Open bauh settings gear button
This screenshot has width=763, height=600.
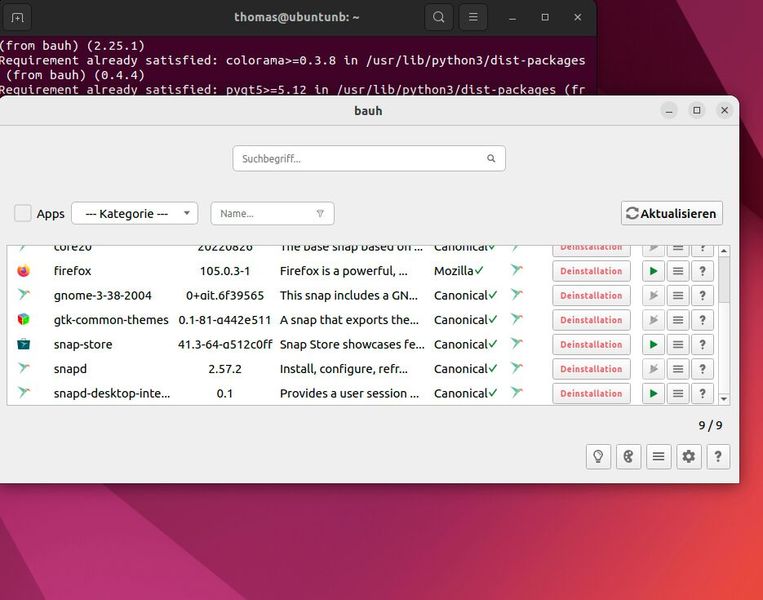click(x=689, y=456)
